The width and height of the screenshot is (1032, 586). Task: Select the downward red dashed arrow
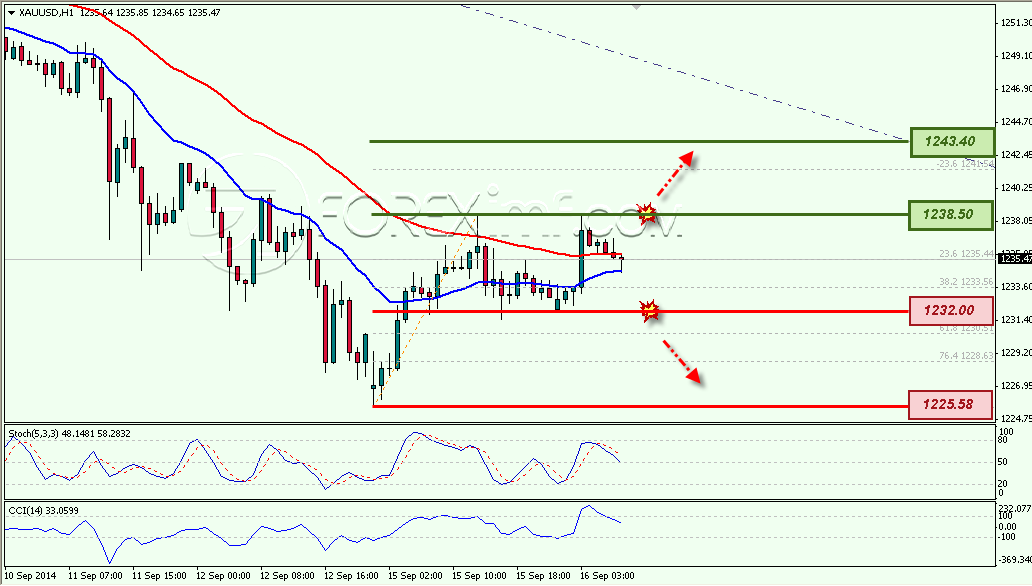tap(682, 361)
